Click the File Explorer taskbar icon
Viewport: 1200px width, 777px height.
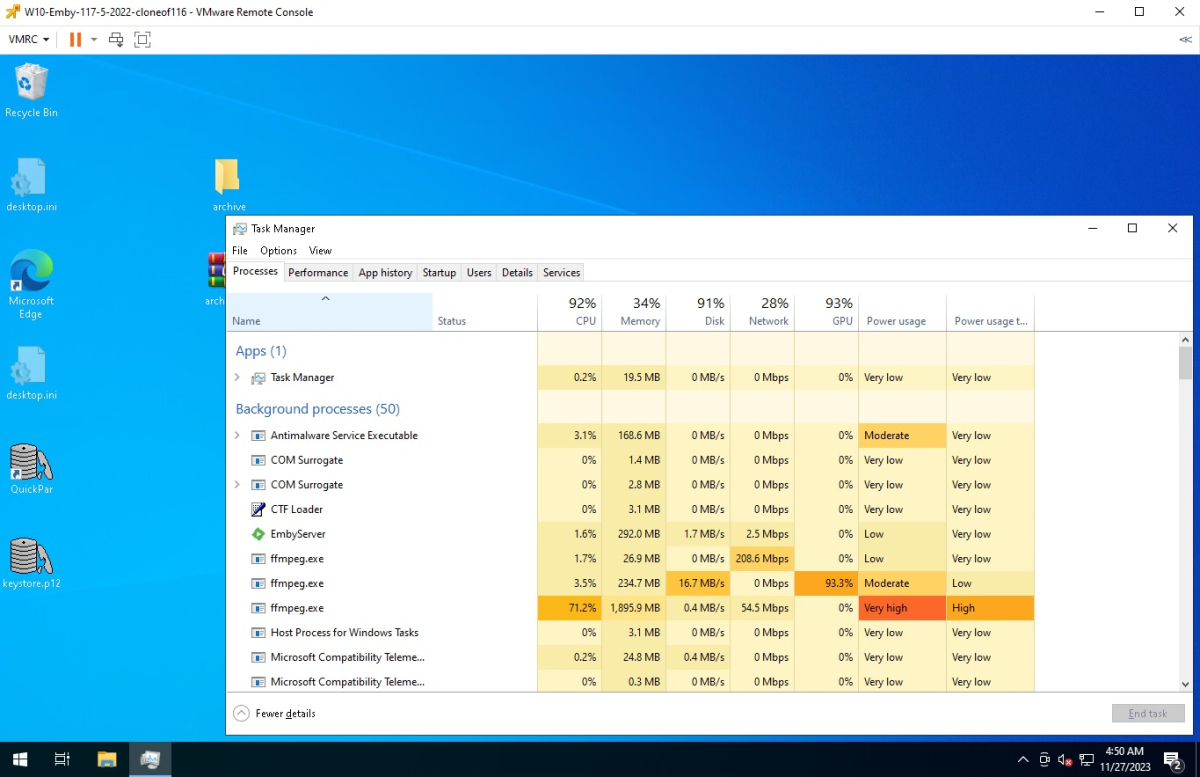tap(107, 759)
